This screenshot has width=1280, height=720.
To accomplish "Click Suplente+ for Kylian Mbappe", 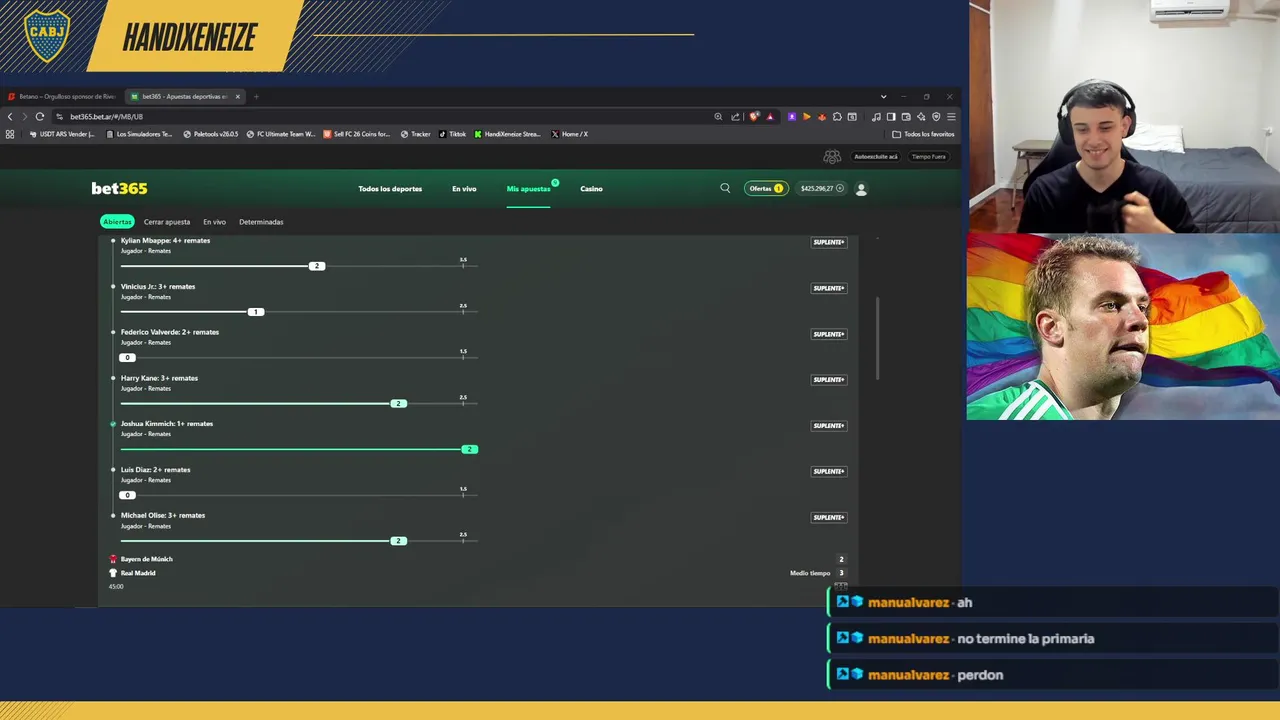I will pos(829,242).
